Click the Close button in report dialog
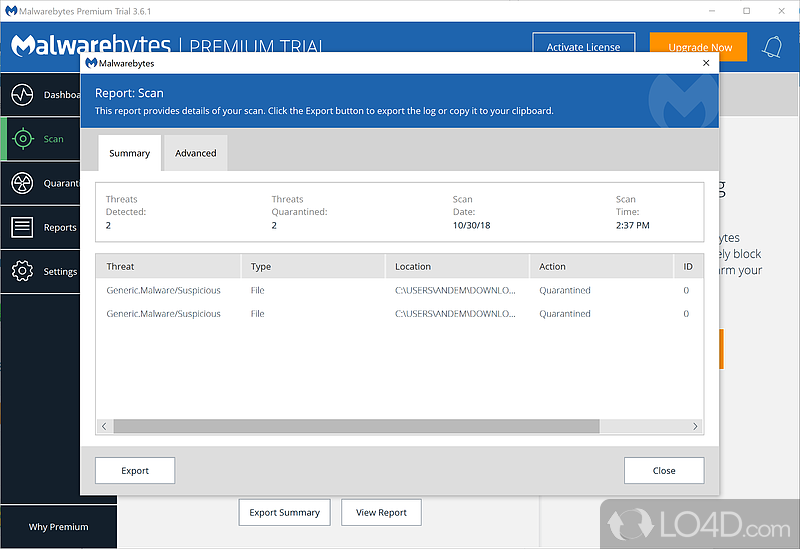The width and height of the screenshot is (800, 549). click(664, 470)
